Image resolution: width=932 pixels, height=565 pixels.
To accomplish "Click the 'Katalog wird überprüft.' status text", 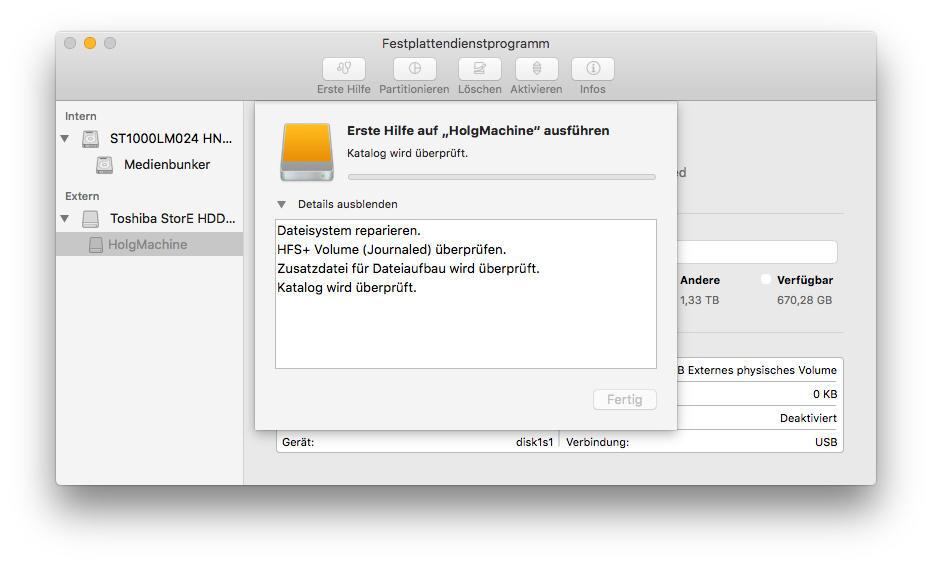I will [x=407, y=153].
